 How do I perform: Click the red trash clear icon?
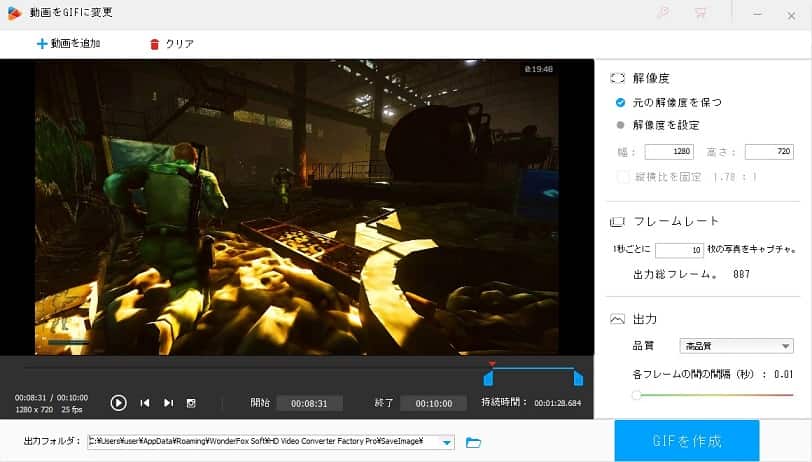coord(154,44)
